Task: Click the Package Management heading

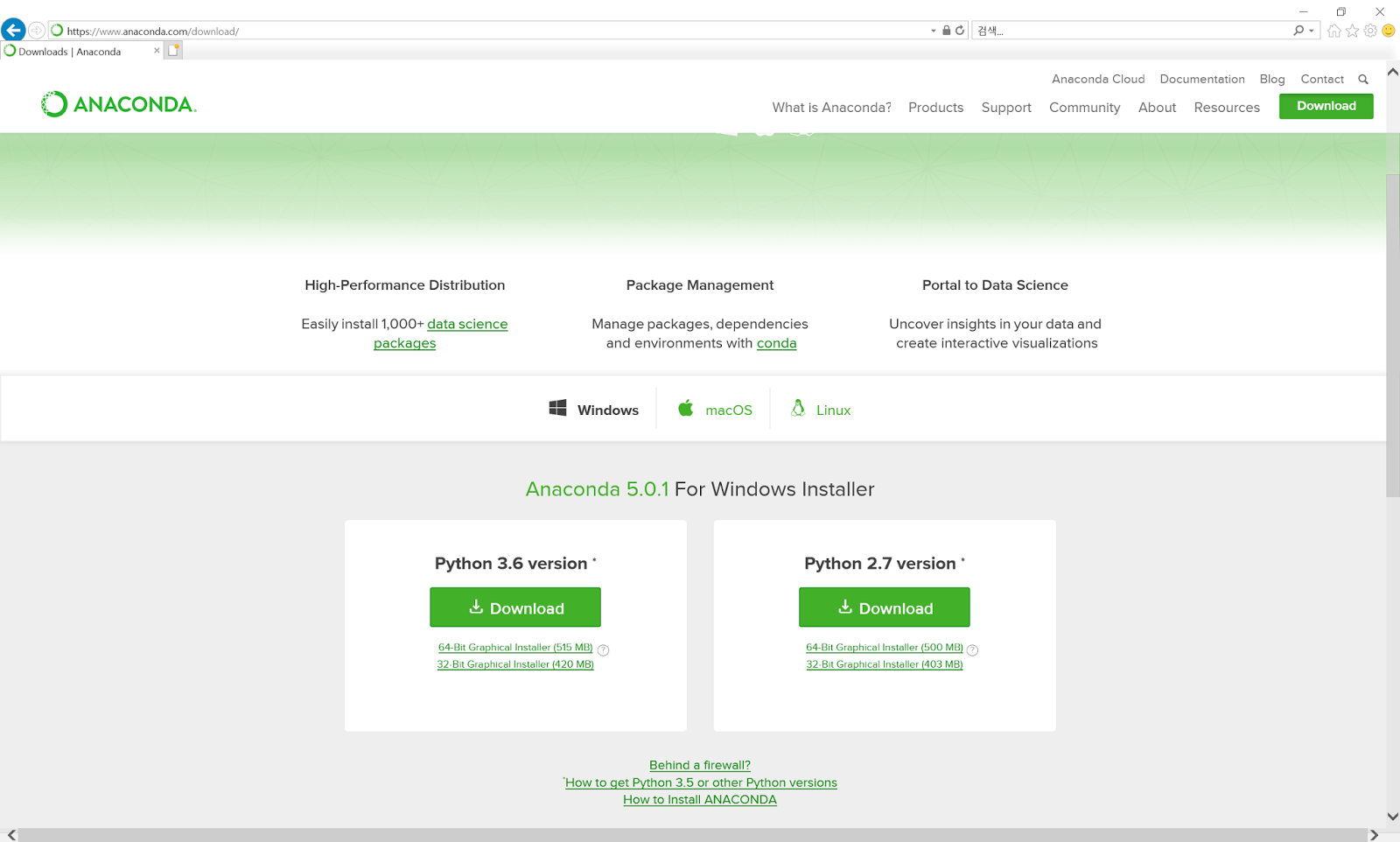Action: coord(700,285)
